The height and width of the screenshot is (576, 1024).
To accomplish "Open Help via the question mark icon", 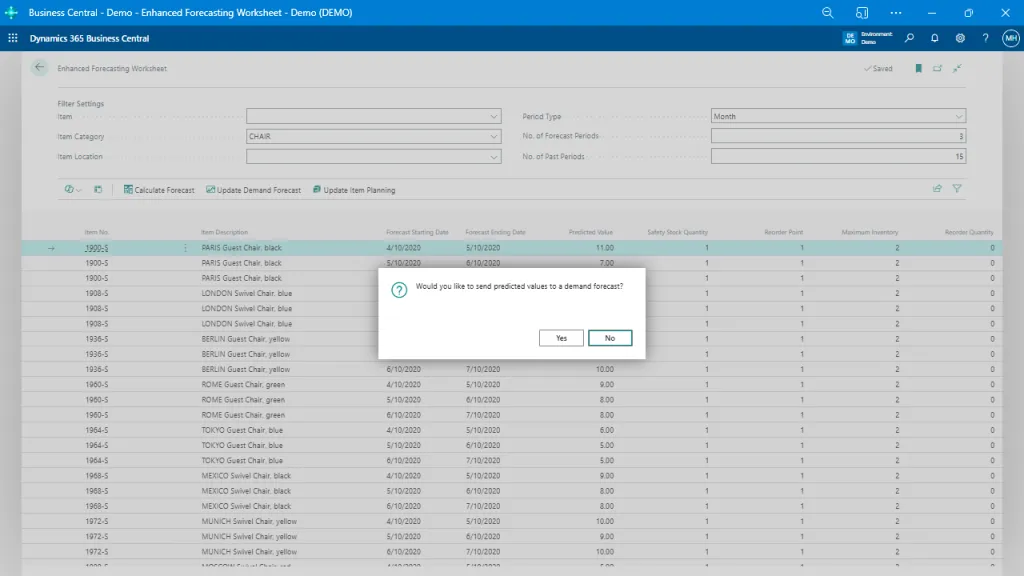I will 984,37.
